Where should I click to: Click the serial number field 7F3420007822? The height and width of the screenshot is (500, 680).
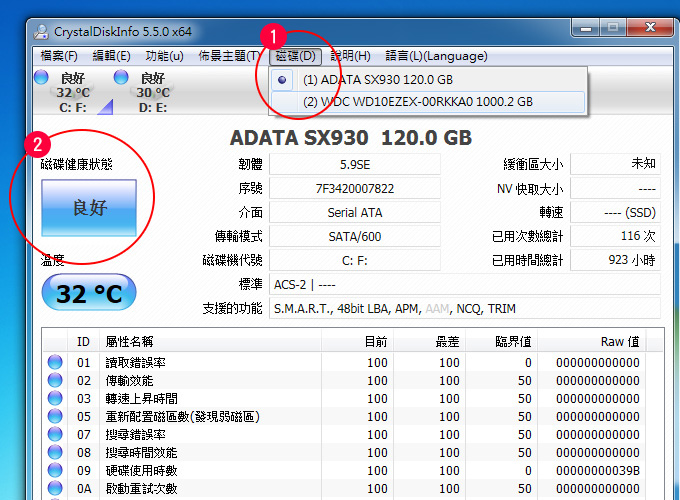pos(355,189)
